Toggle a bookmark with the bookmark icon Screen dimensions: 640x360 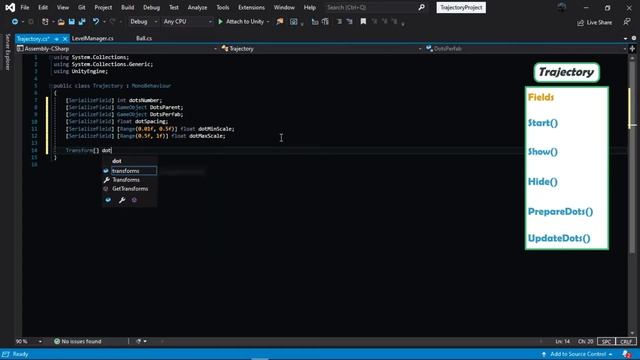point(363,22)
